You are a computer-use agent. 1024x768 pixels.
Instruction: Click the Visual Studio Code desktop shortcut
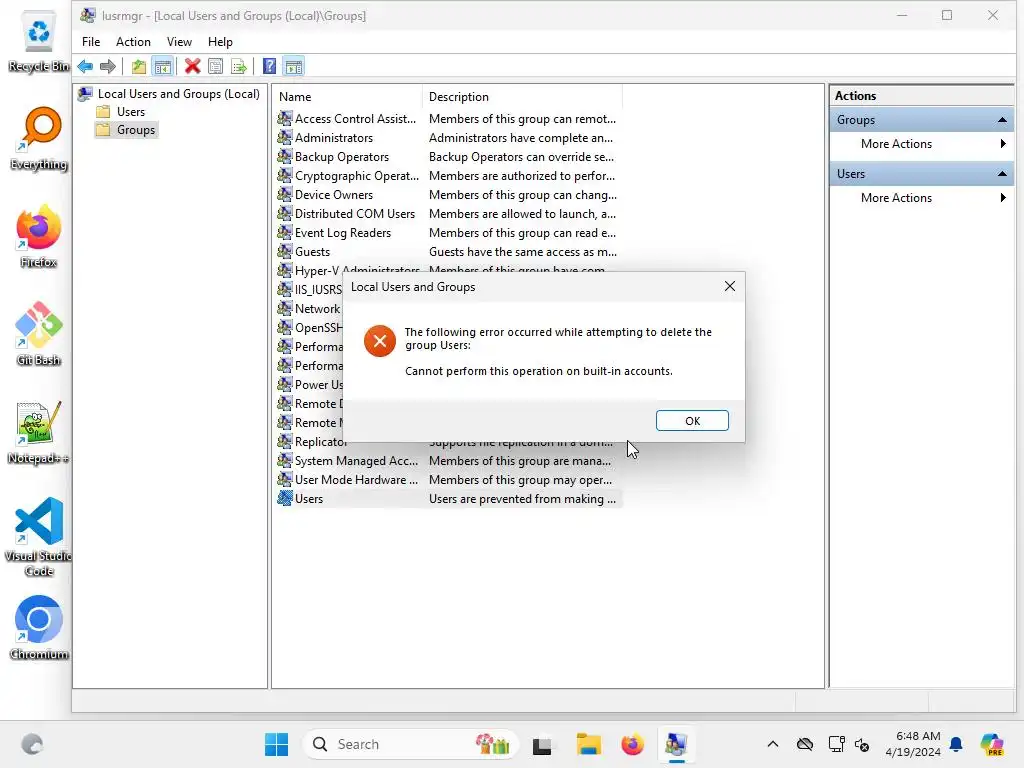(x=39, y=537)
